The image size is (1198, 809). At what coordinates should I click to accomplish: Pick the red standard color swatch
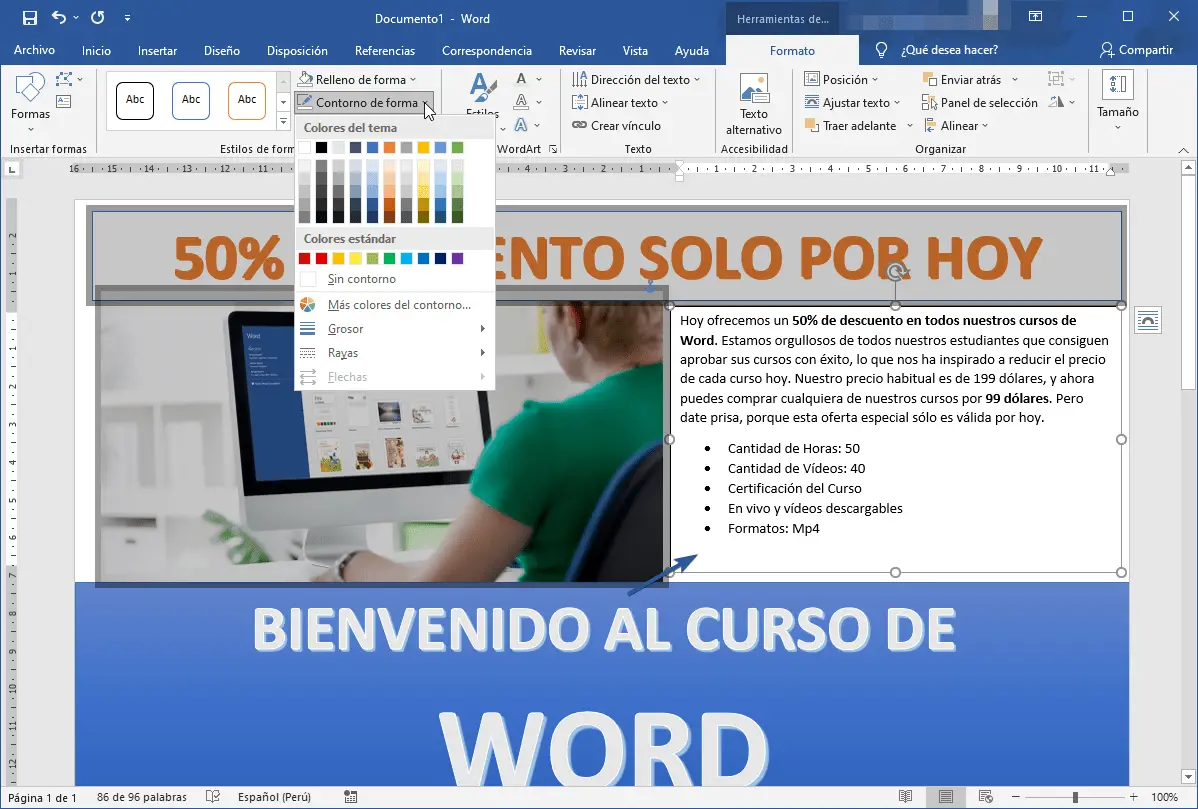point(319,257)
